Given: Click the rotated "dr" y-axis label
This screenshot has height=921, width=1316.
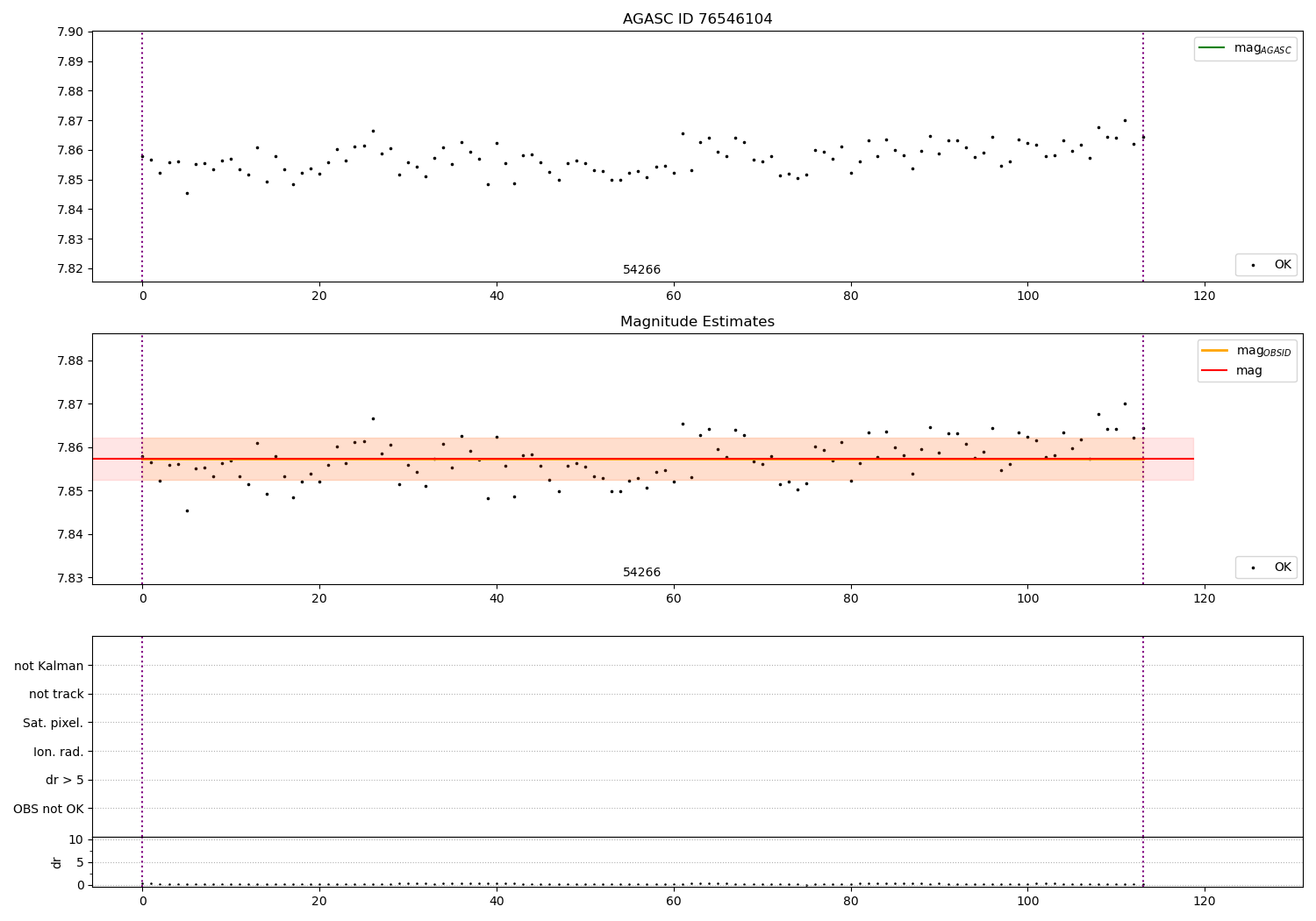Looking at the screenshot, I should point(57,862).
